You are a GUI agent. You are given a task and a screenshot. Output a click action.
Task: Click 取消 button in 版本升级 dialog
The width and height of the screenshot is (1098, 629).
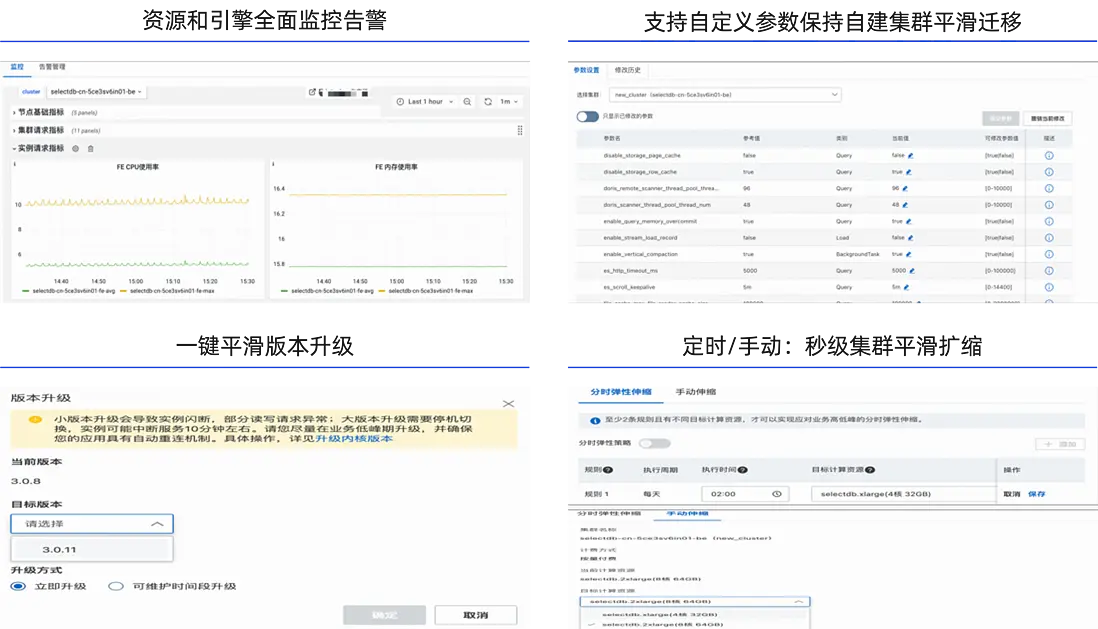pyautogui.click(x=475, y=615)
